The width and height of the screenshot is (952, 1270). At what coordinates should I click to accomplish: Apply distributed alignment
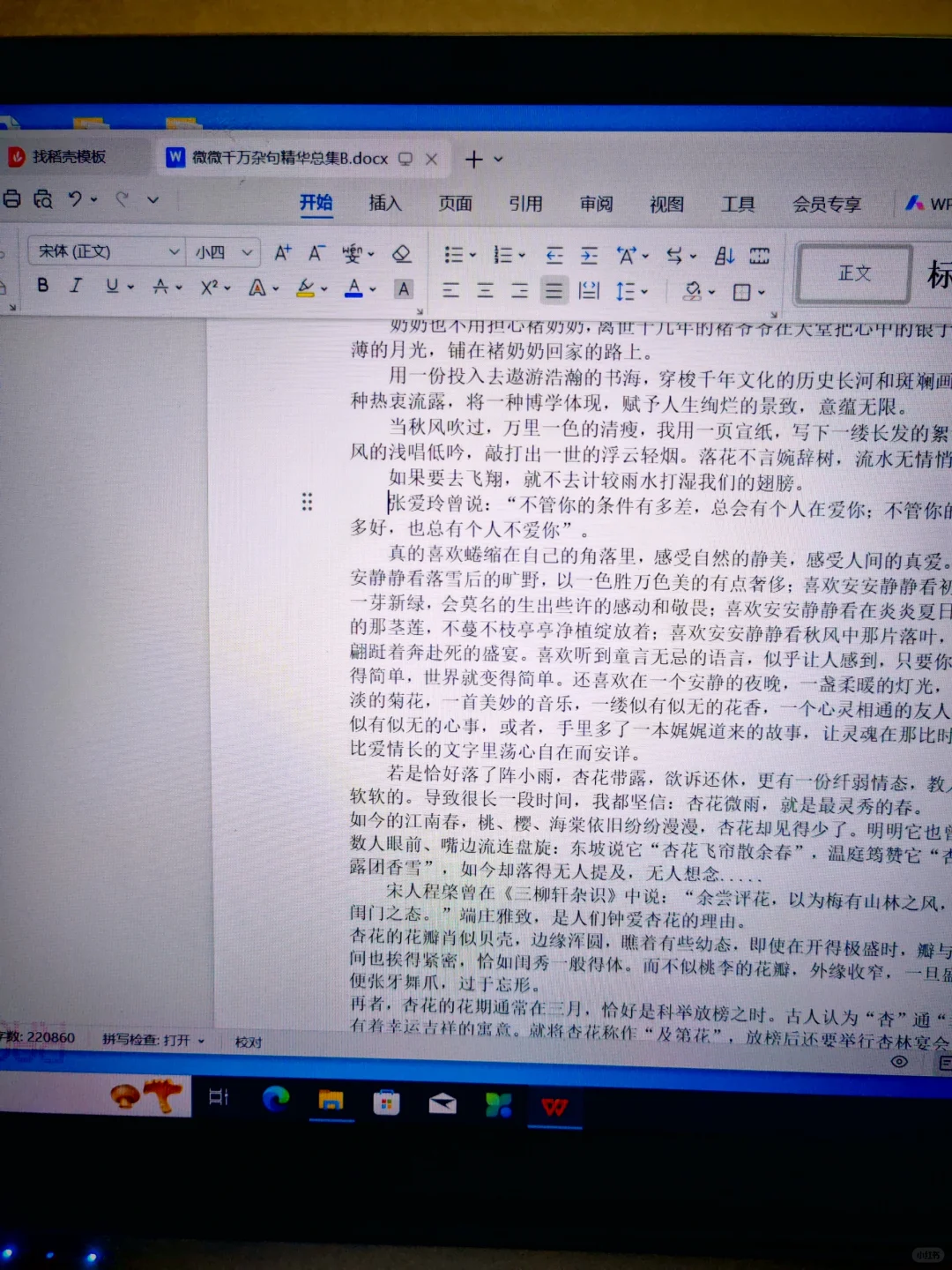pos(589,290)
